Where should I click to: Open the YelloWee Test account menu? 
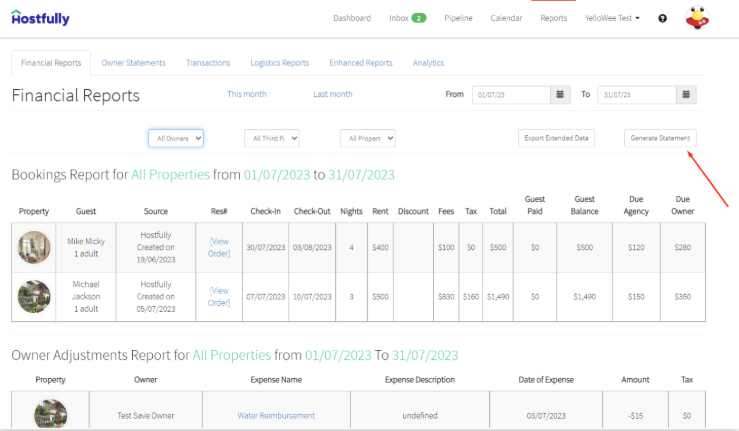pyautogui.click(x=612, y=18)
